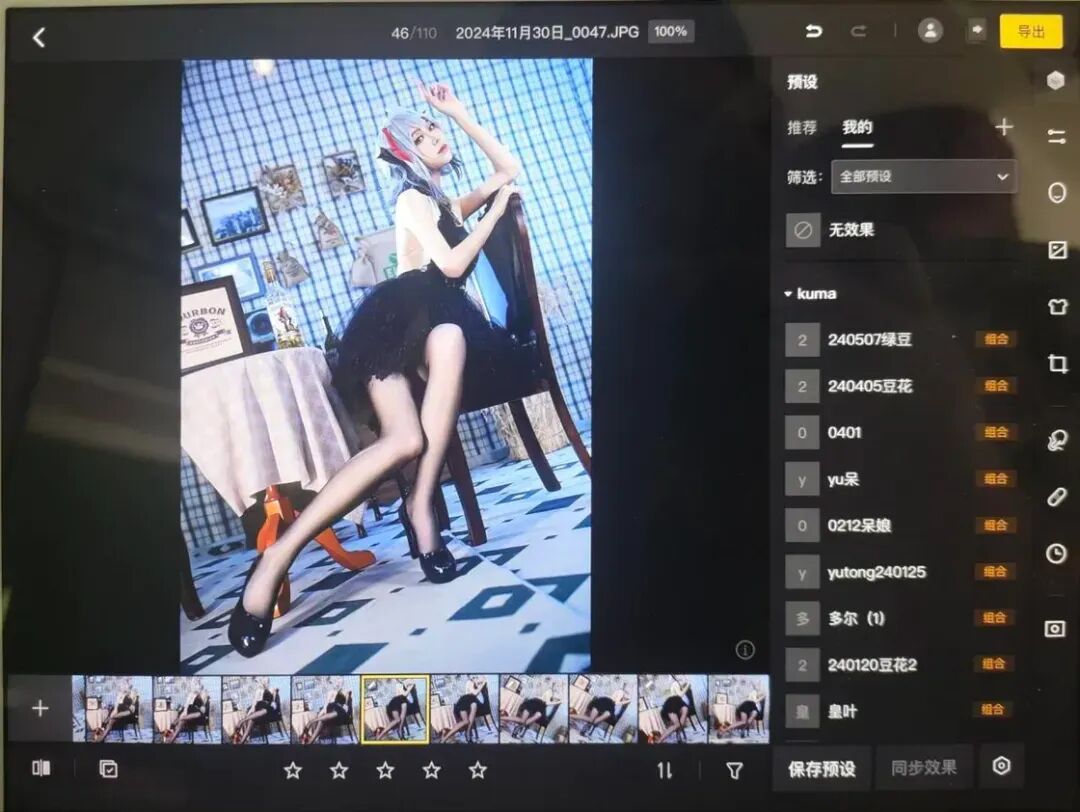Open the filter funnel icon
Screen dimensions: 1080x812
pos(734,771)
